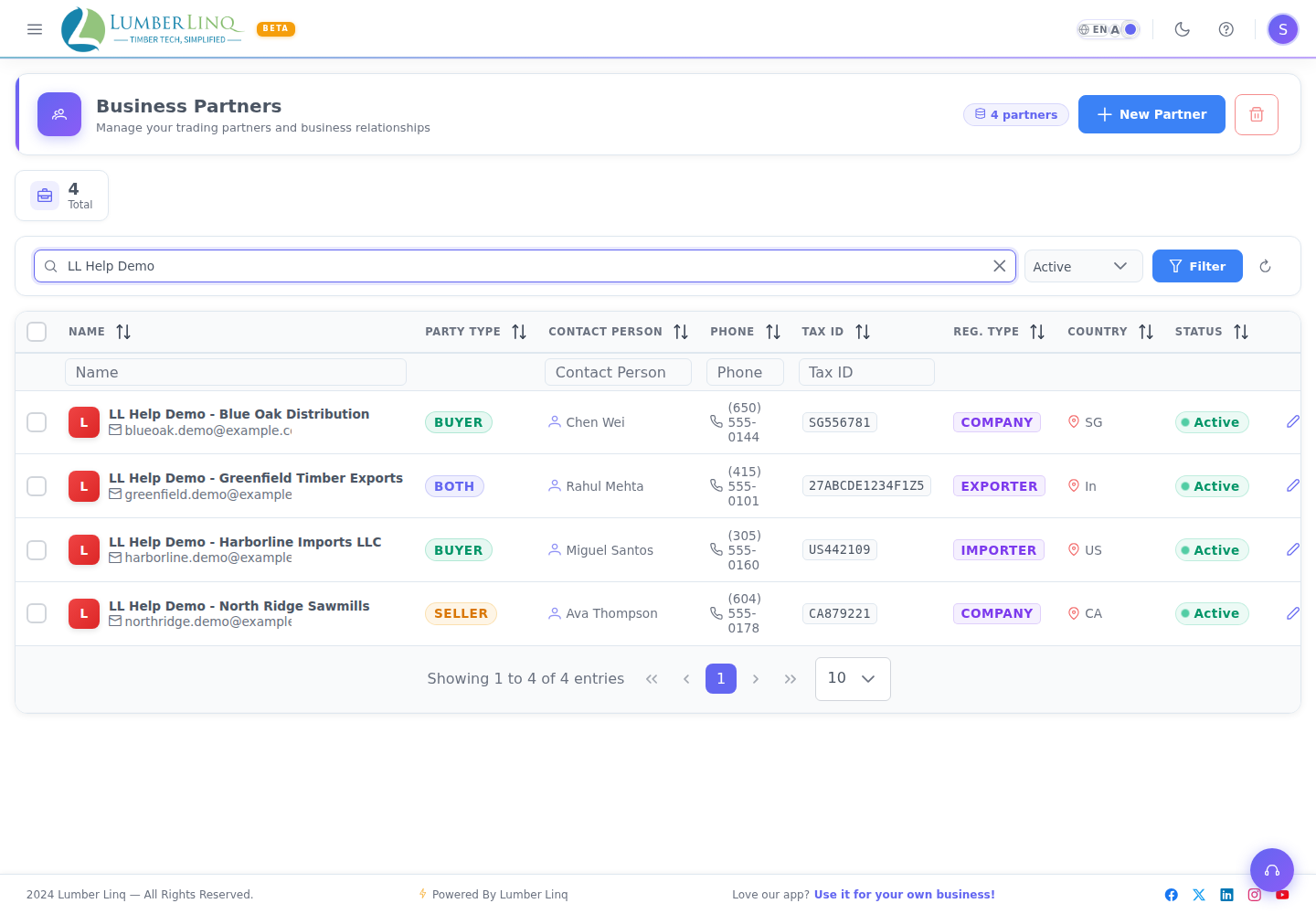The image size is (1316, 914).
Task: Click the New Partner button
Action: click(x=1151, y=114)
